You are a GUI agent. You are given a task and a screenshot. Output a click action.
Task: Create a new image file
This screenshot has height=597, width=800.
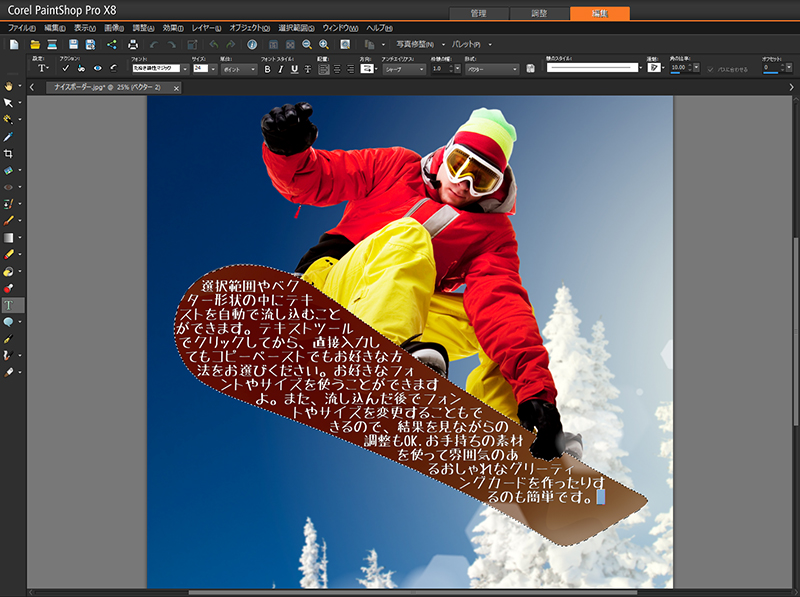[14, 45]
